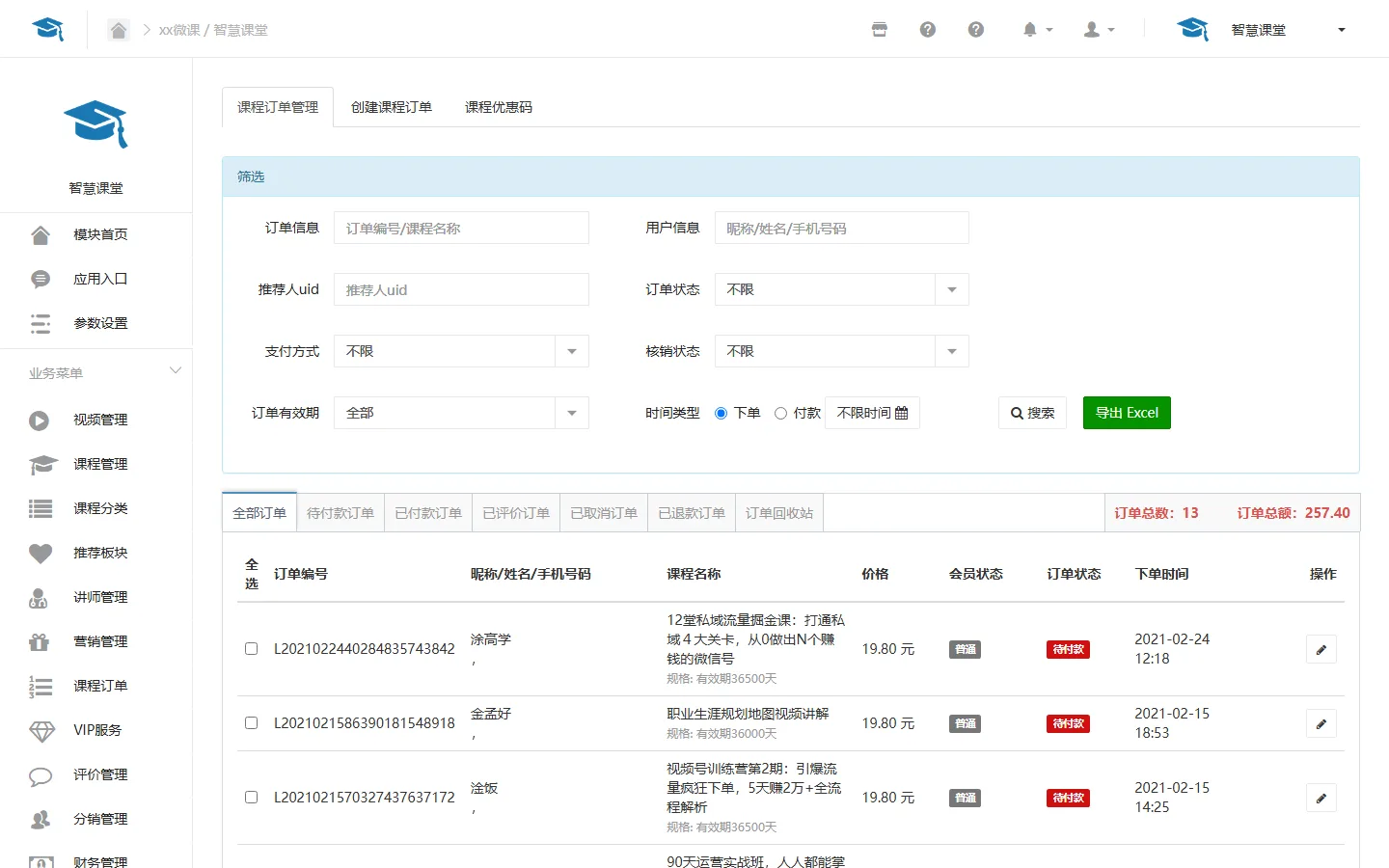Focus the 昵称/姓名/手机号码 input
This screenshot has width=1389, height=868.
tap(841, 228)
